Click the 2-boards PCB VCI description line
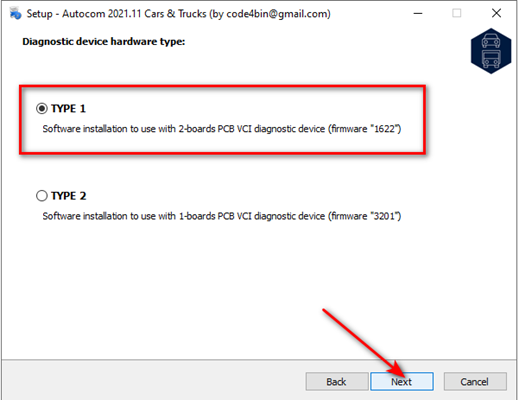 [222, 129]
